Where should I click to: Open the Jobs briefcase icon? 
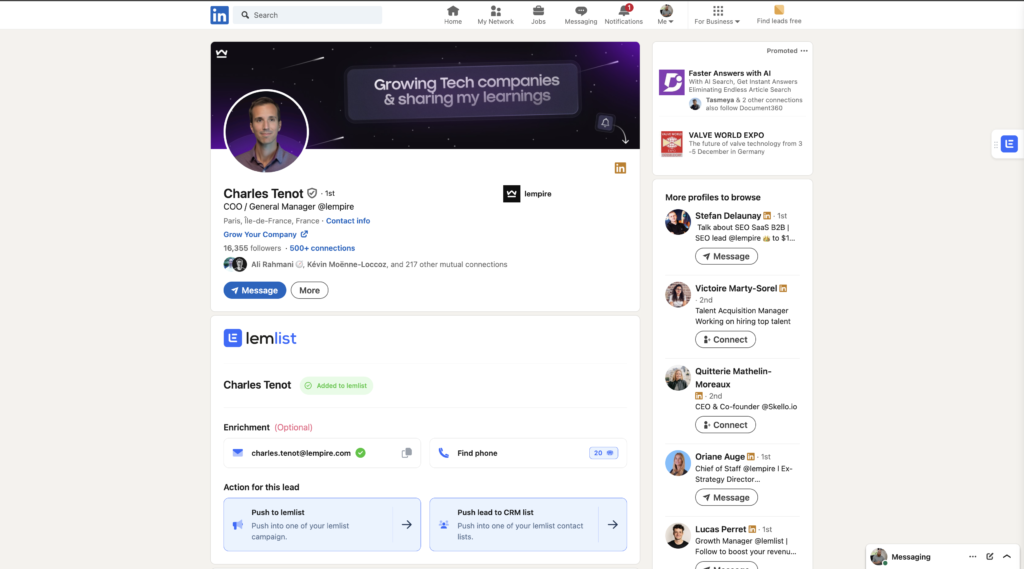pos(538,15)
